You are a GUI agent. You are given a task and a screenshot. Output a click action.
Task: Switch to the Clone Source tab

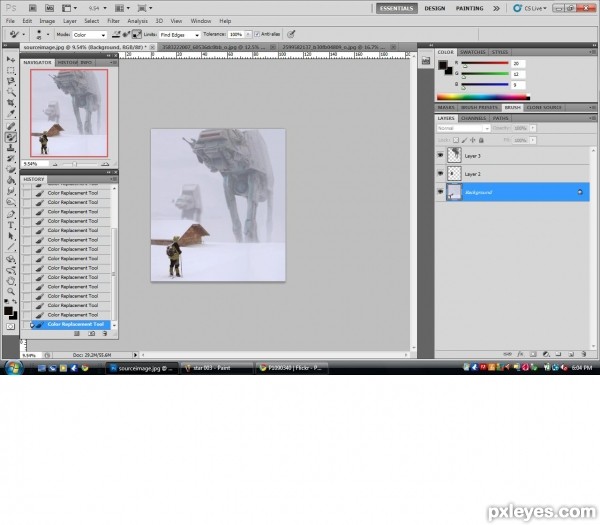(544, 108)
